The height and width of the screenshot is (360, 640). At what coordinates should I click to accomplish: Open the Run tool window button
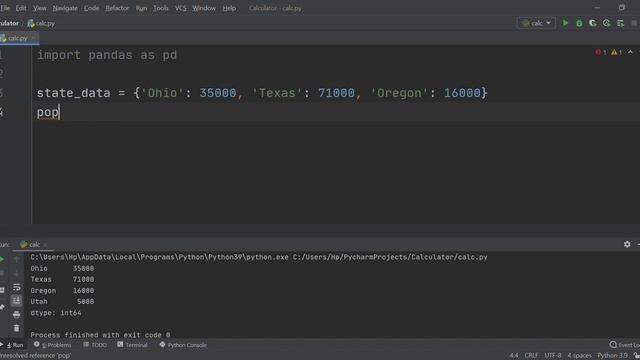(x=13, y=345)
